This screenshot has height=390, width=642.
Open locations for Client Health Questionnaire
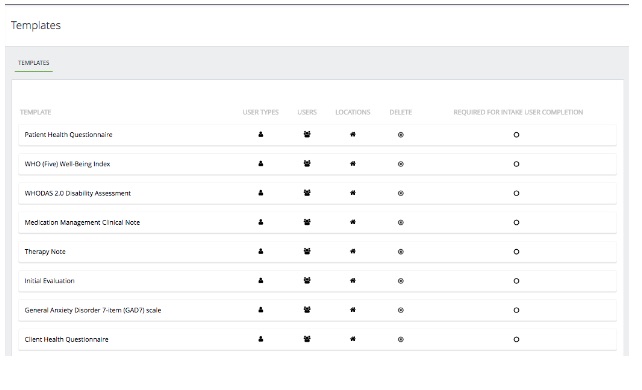353,339
